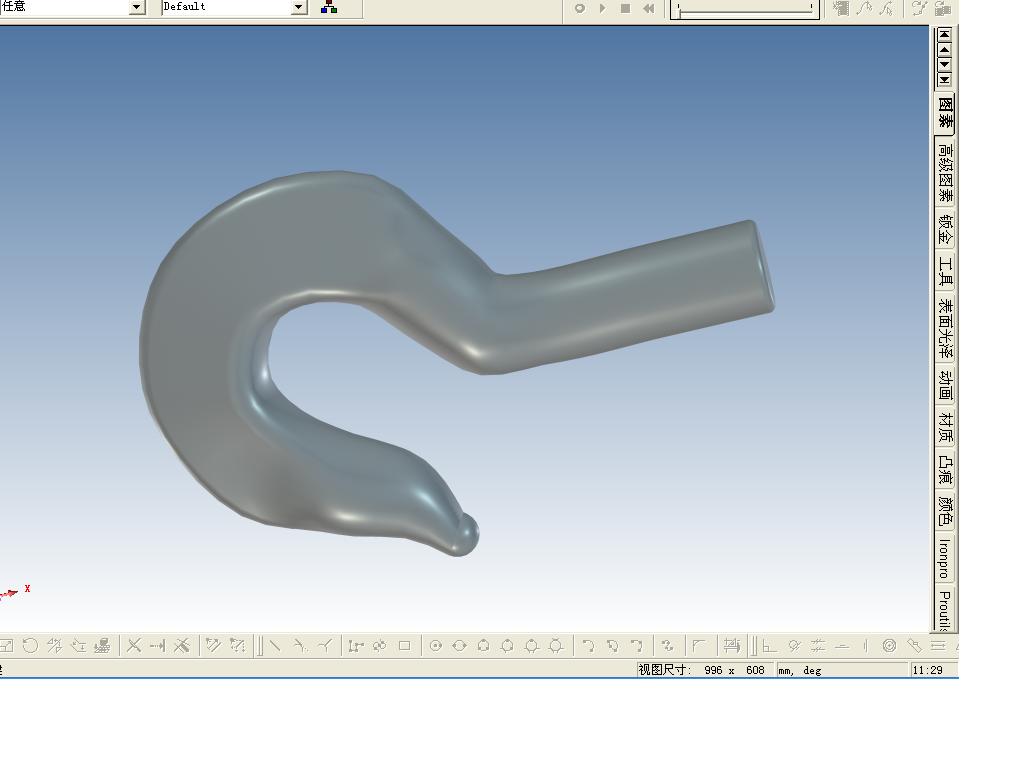Open the film-strip animation export icon

[841, 8]
